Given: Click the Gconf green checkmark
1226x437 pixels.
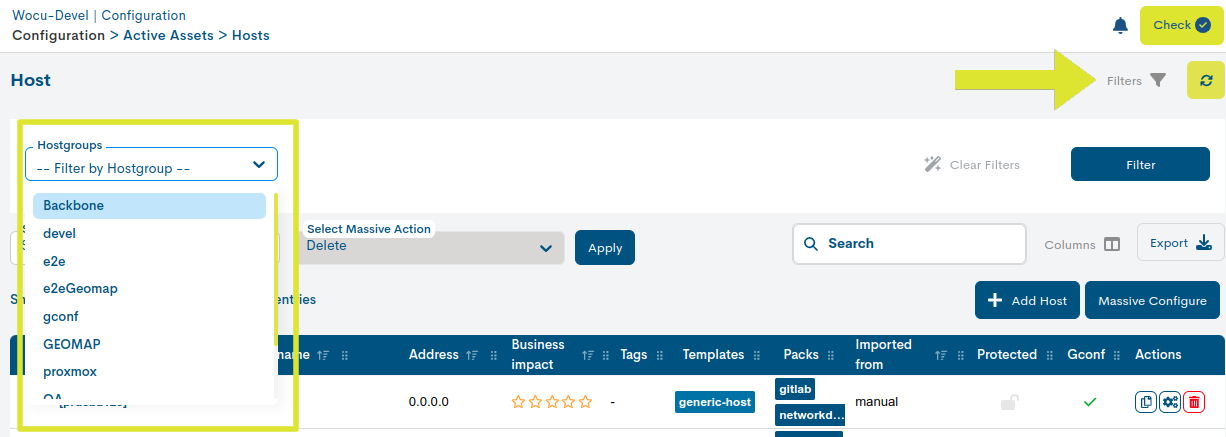Looking at the screenshot, I should (1090, 402).
